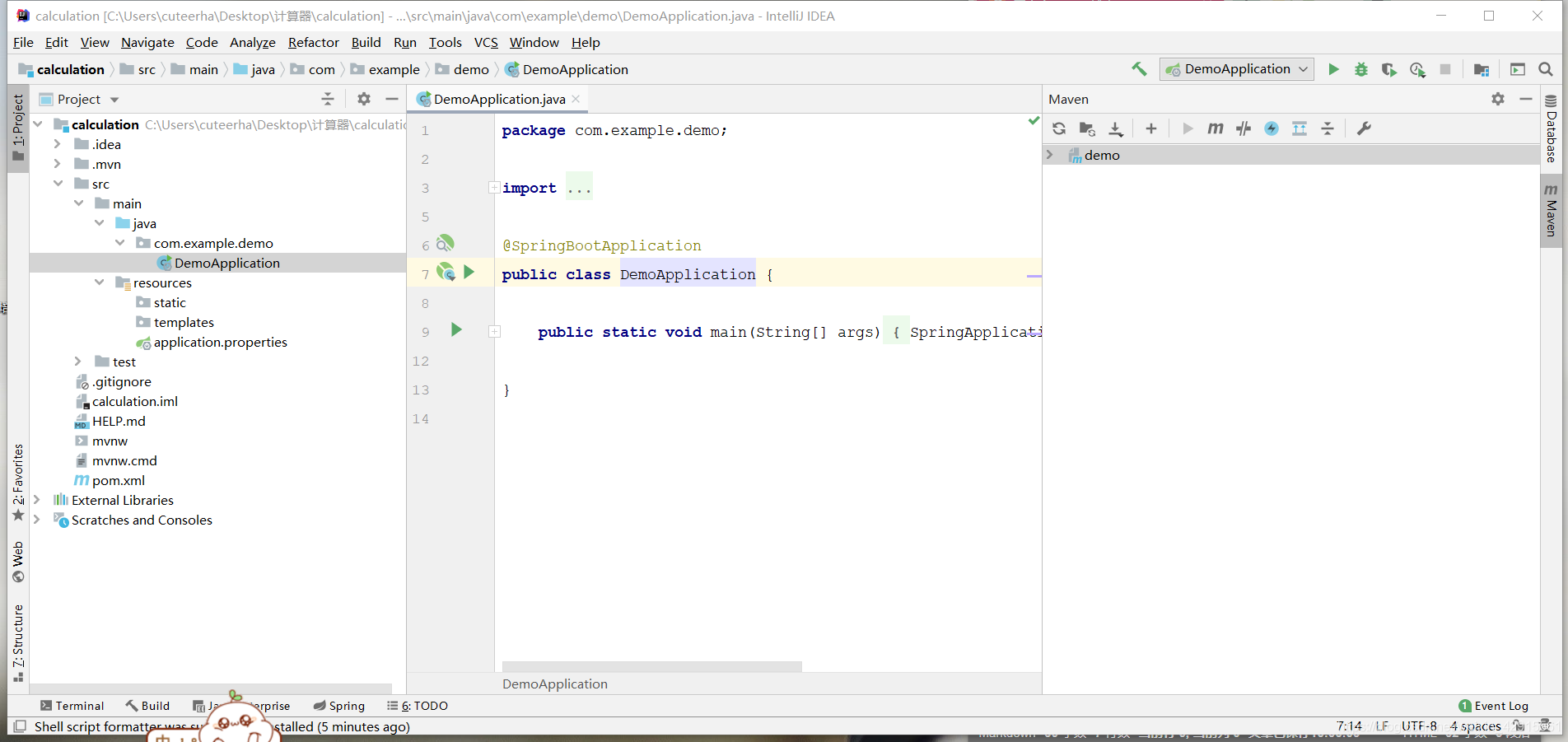Image resolution: width=1568 pixels, height=742 pixels.
Task: Open the VCS menu
Action: coord(486,43)
